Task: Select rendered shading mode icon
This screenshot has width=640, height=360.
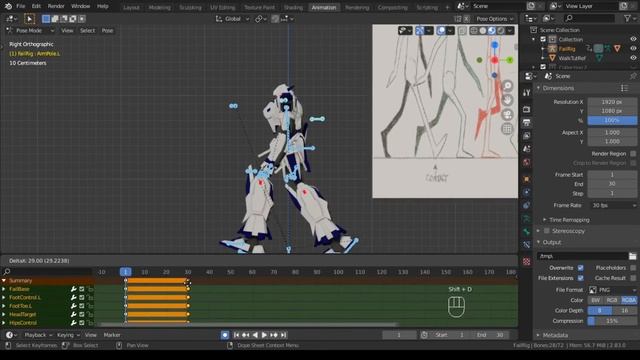Action: (501, 31)
